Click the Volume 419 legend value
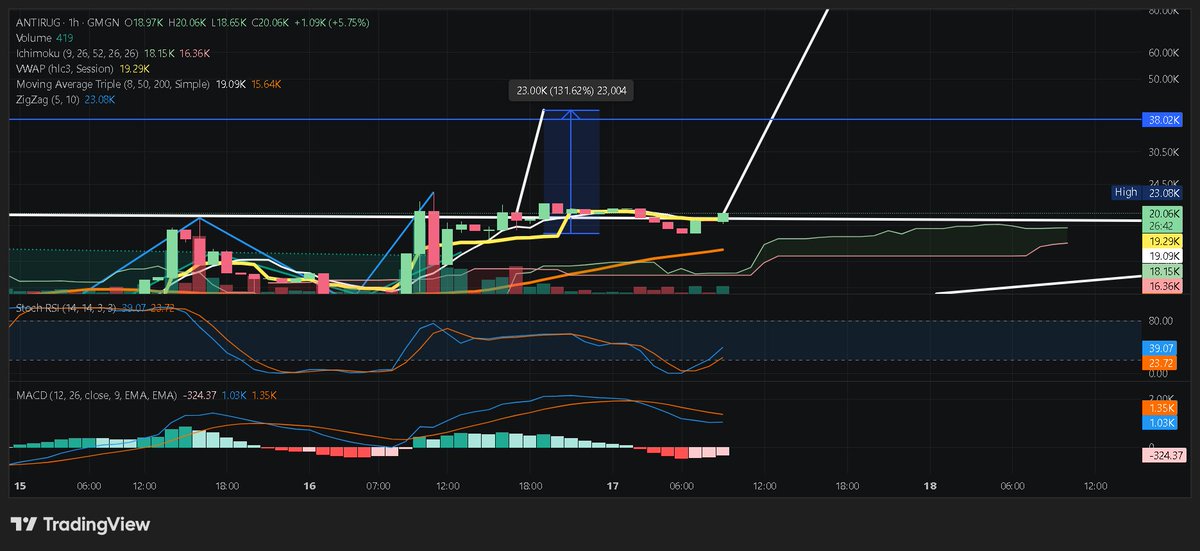The width and height of the screenshot is (1200, 551). pos(66,36)
